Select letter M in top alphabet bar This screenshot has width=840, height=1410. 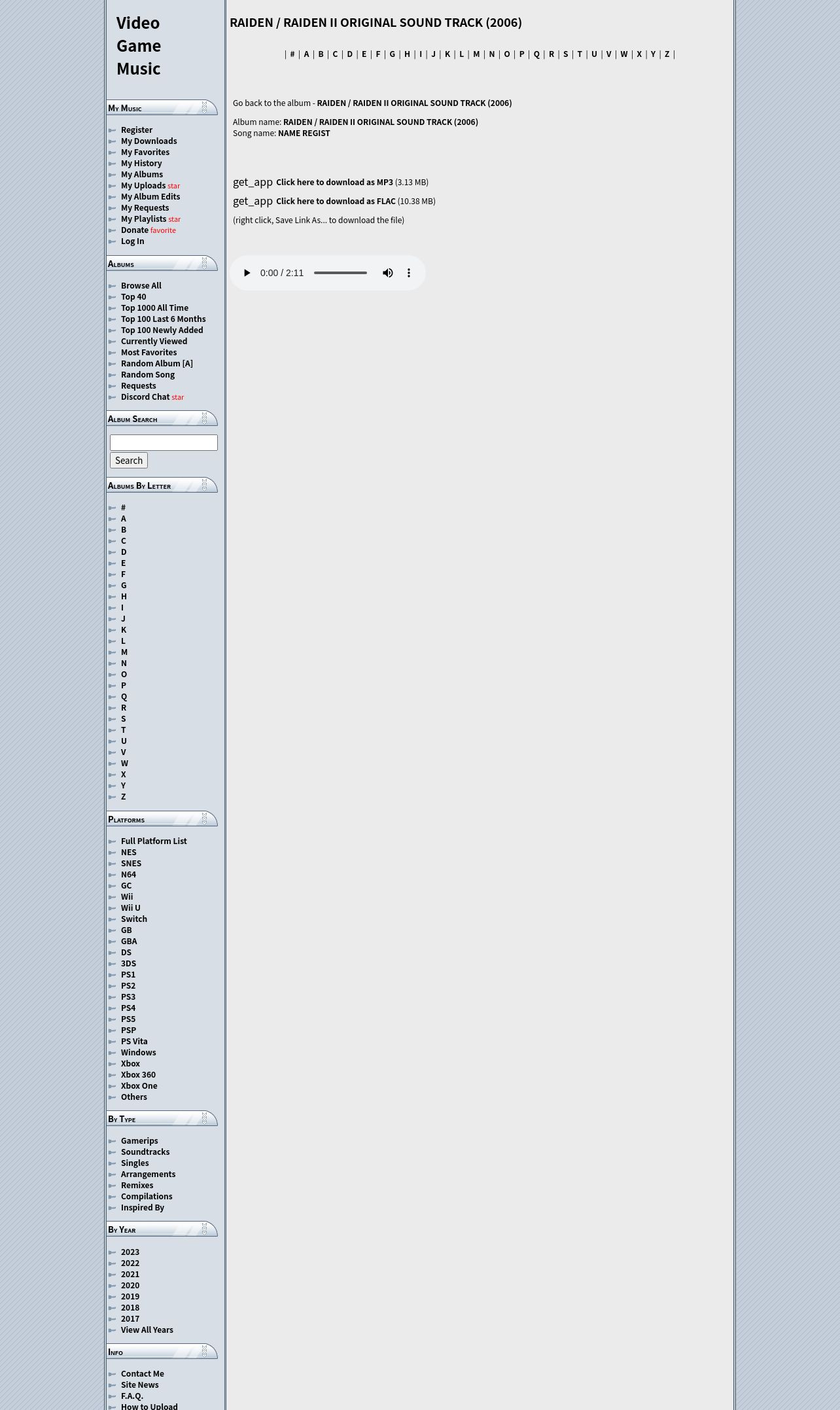click(476, 54)
